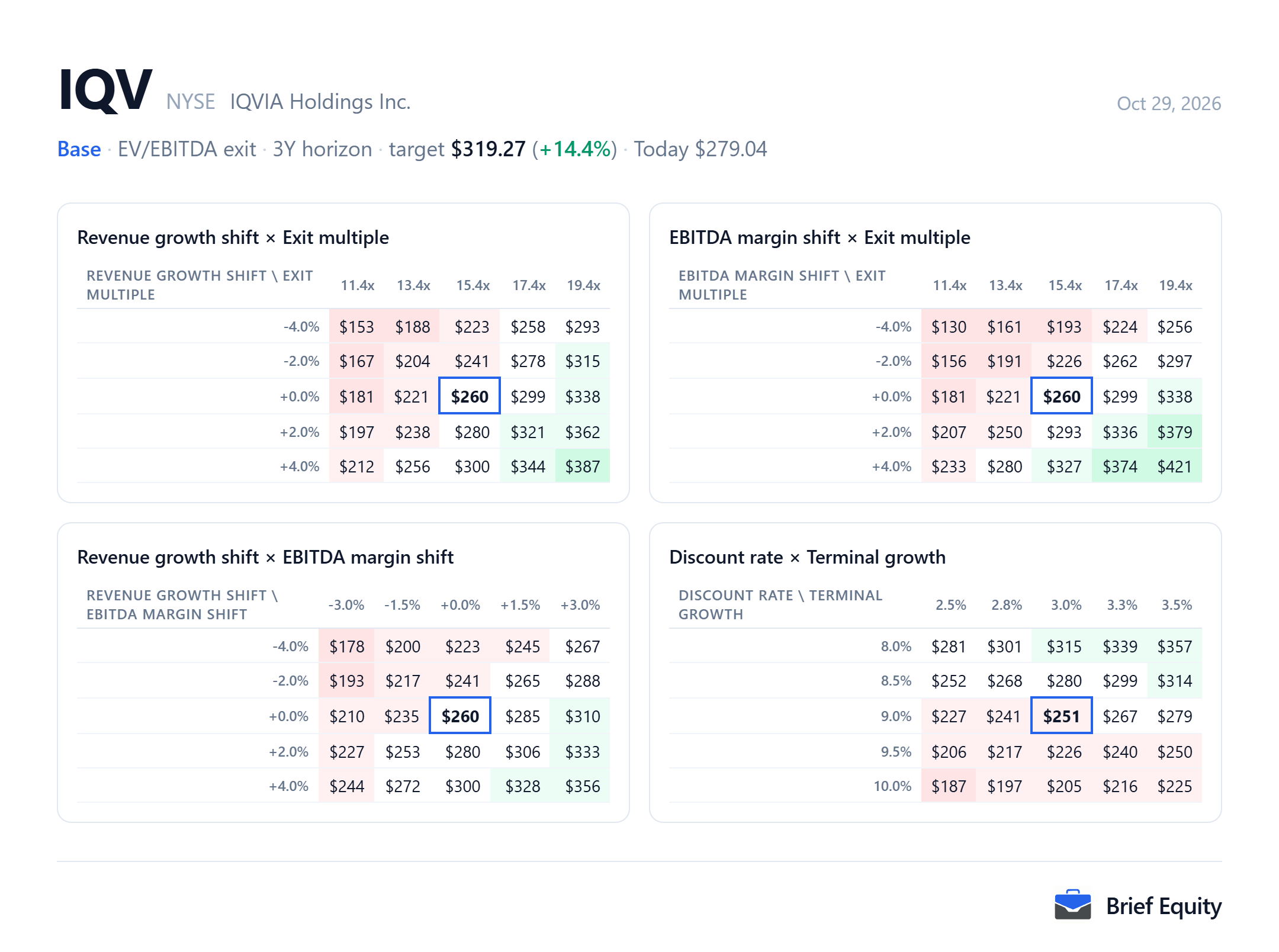Click the NYSE exchange label
1279x952 pixels.
pos(190,102)
